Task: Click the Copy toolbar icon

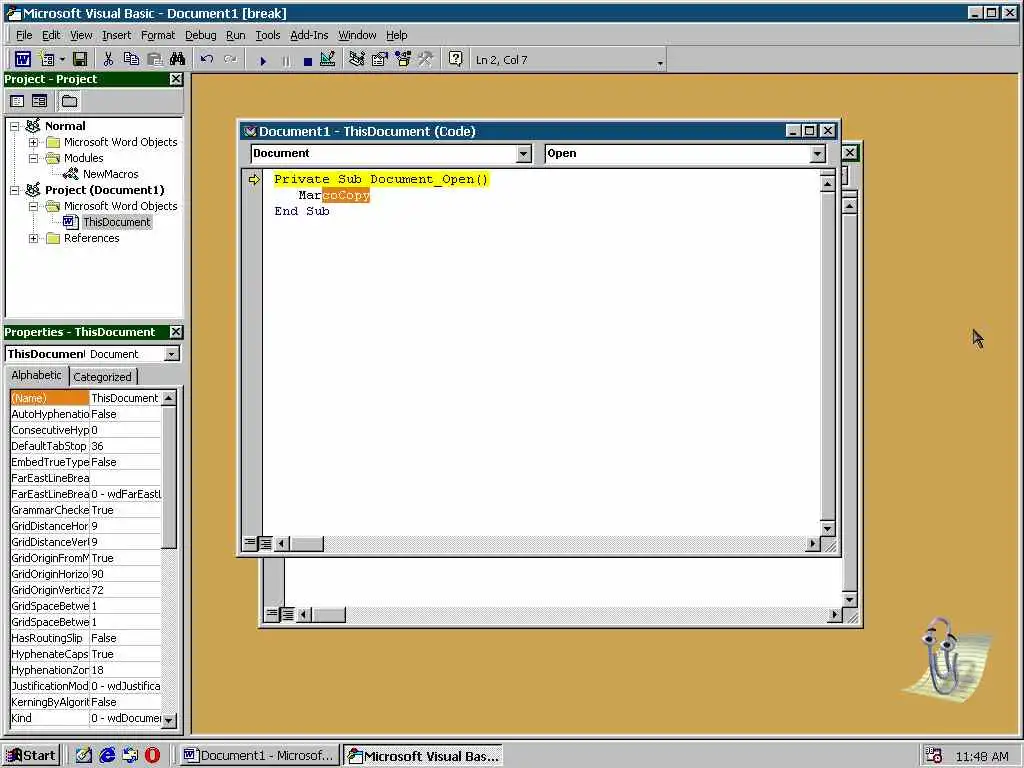Action: pyautogui.click(x=131, y=59)
